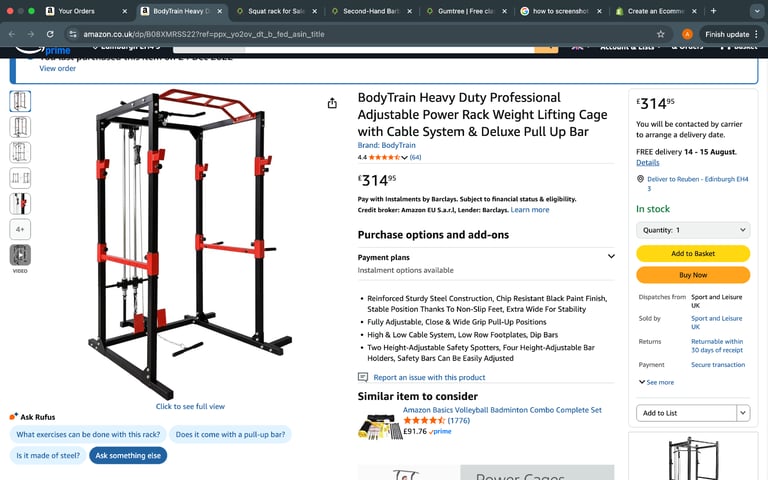Viewport: 768px width, 480px height.
Task: Click the report issue speech bubble icon
Action: pyautogui.click(x=362, y=377)
